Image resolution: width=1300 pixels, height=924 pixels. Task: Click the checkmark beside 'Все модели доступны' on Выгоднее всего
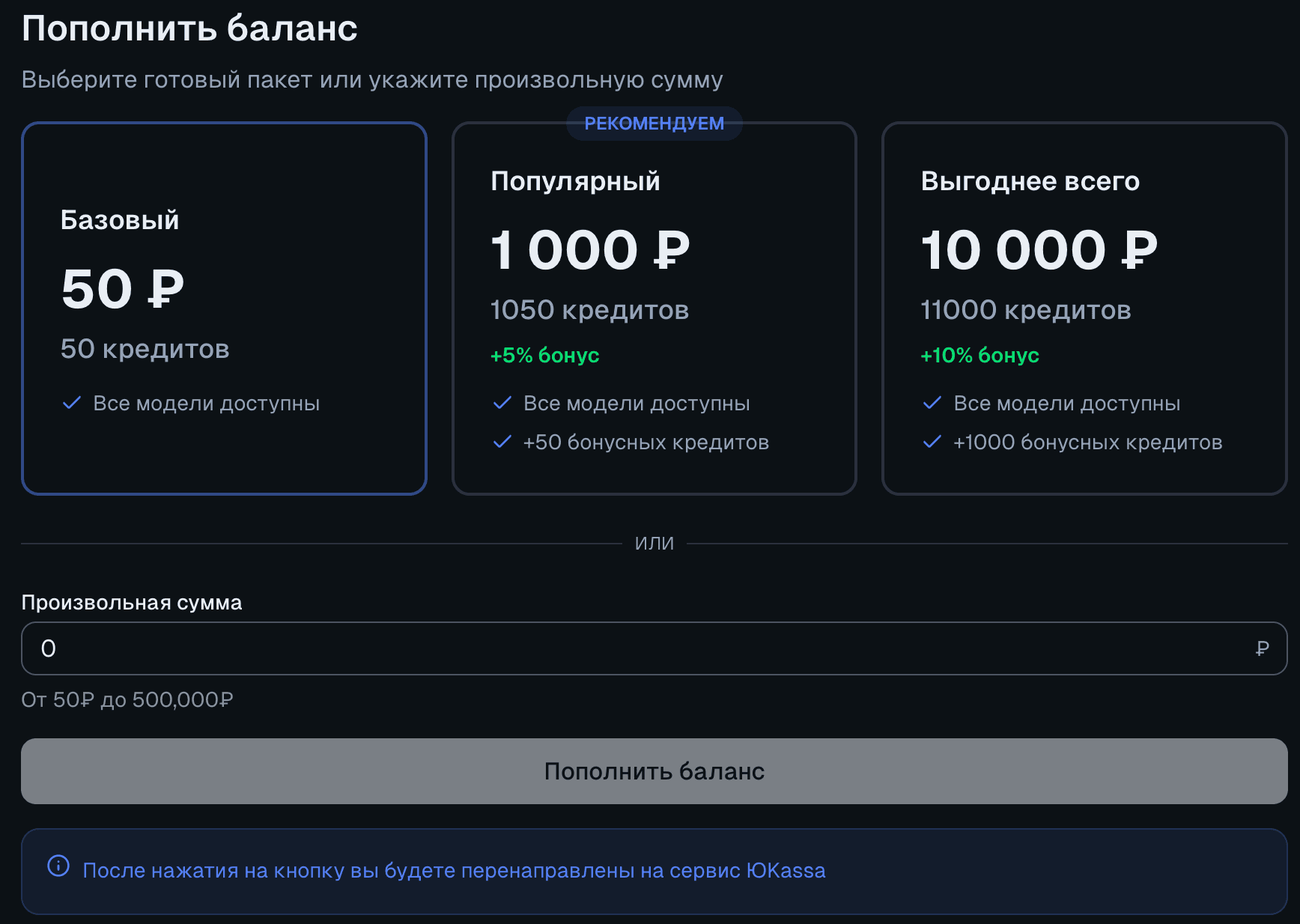tap(932, 403)
